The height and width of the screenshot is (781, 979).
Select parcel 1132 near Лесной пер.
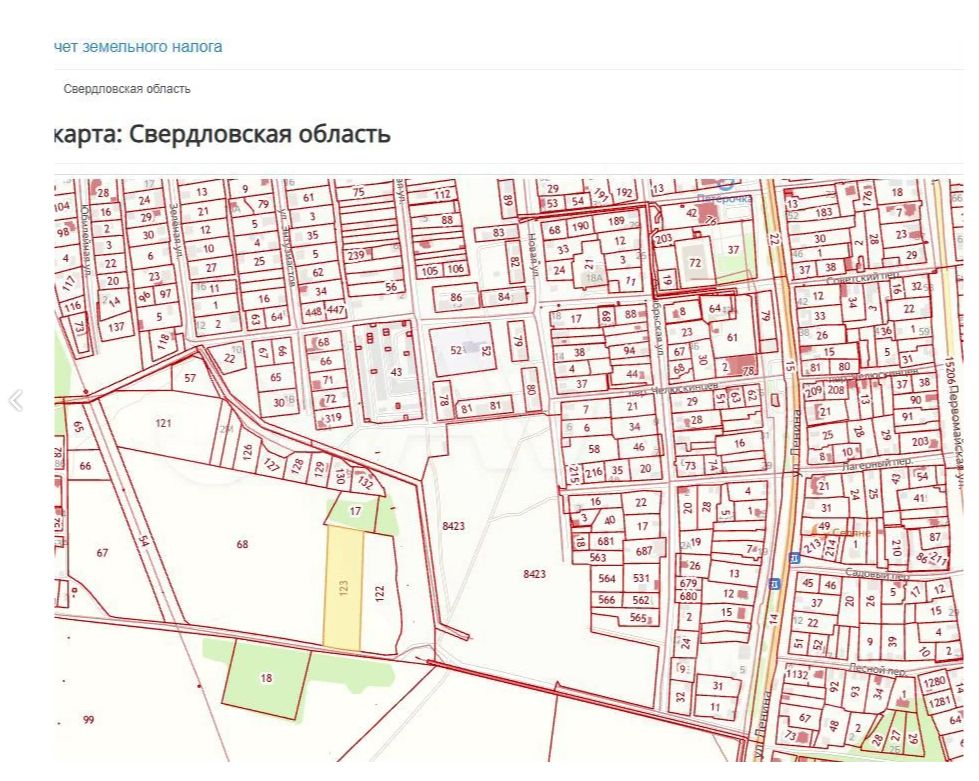(797, 674)
